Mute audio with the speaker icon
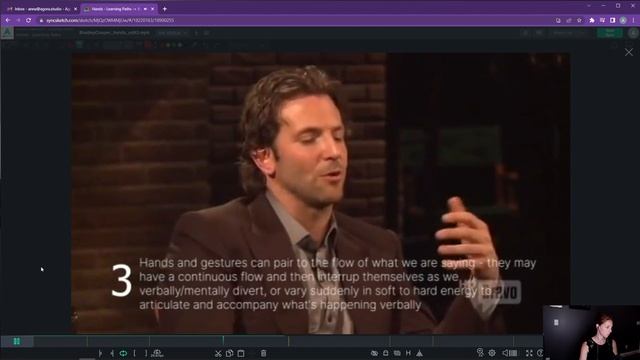Screen dimensions: 640x360 tap(506, 353)
